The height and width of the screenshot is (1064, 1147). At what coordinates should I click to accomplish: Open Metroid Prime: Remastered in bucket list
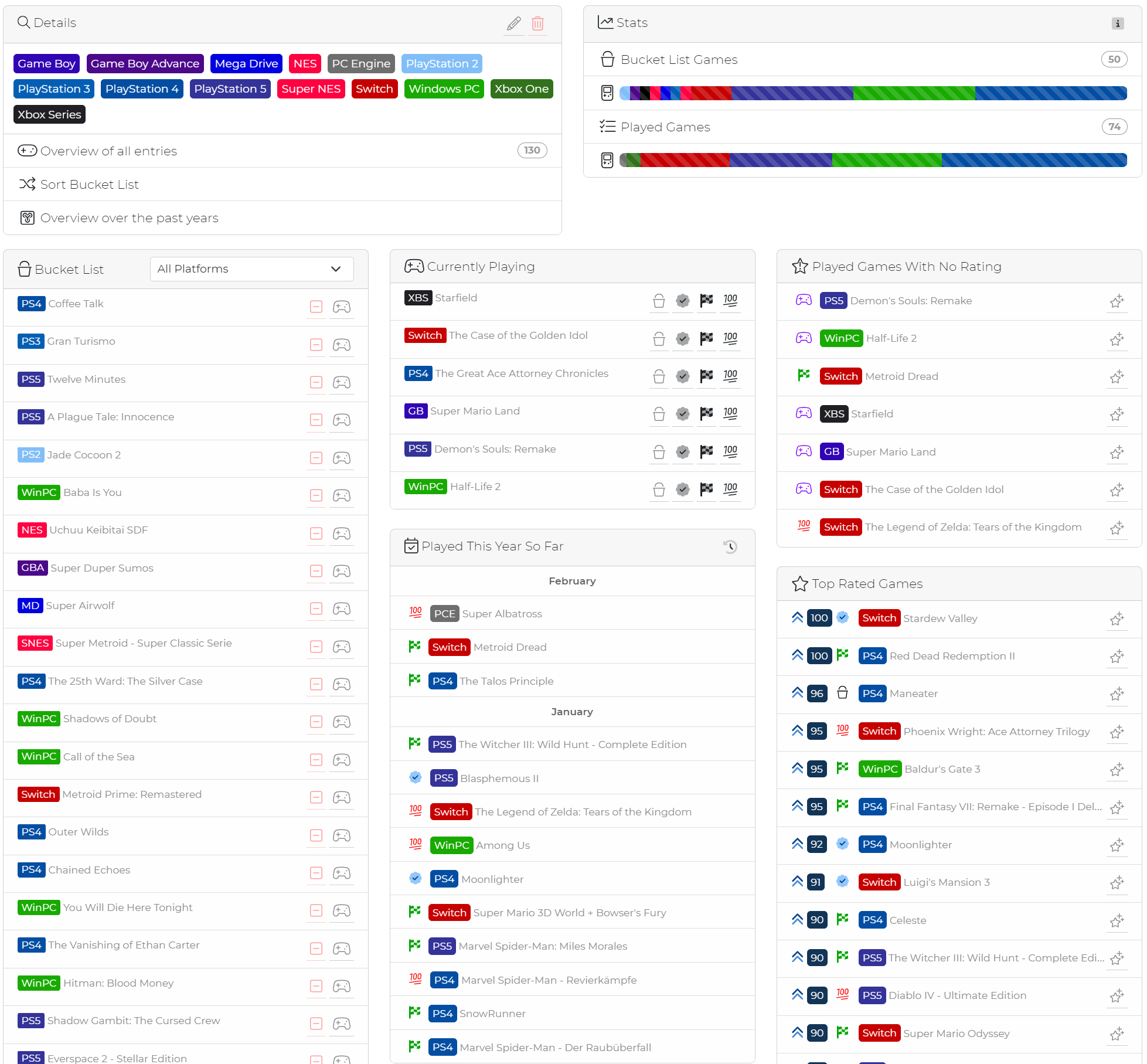tap(132, 794)
